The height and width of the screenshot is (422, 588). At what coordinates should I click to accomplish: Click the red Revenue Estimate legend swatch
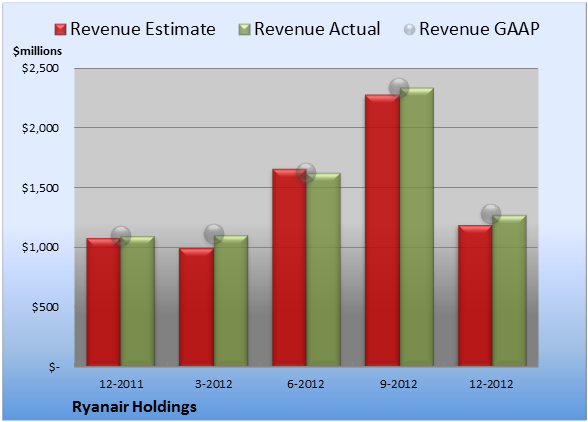click(x=60, y=30)
